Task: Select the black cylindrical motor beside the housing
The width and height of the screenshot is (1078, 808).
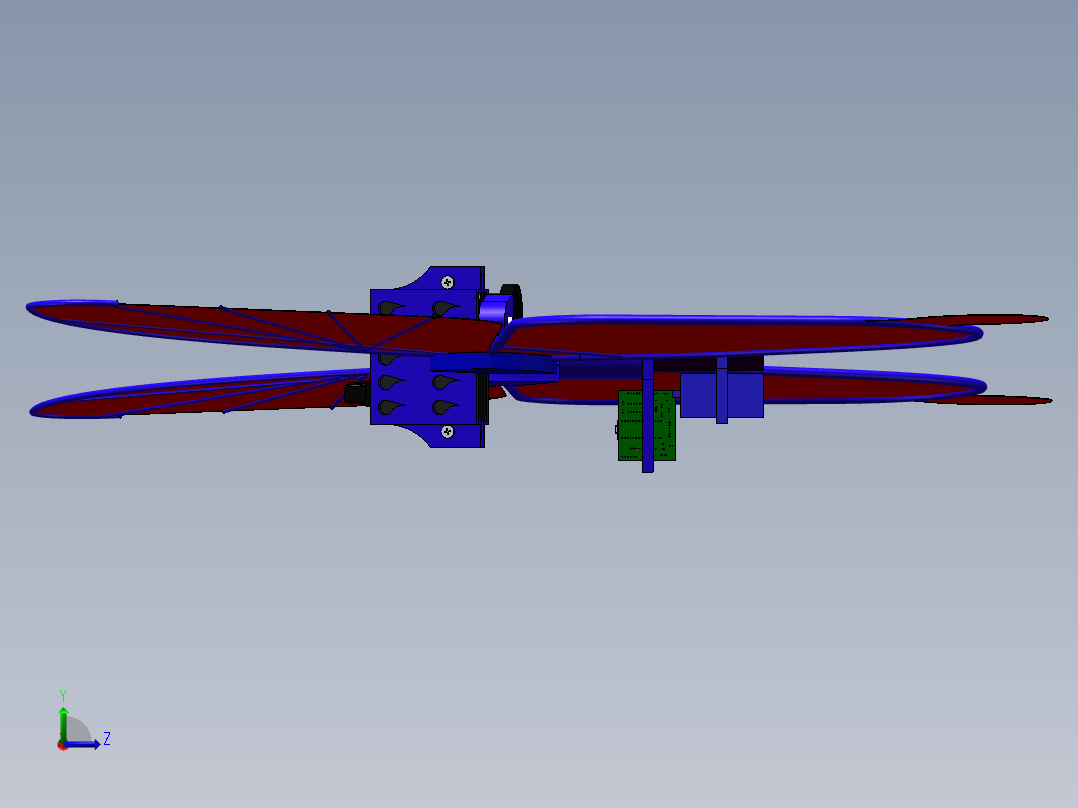Action: tap(357, 393)
